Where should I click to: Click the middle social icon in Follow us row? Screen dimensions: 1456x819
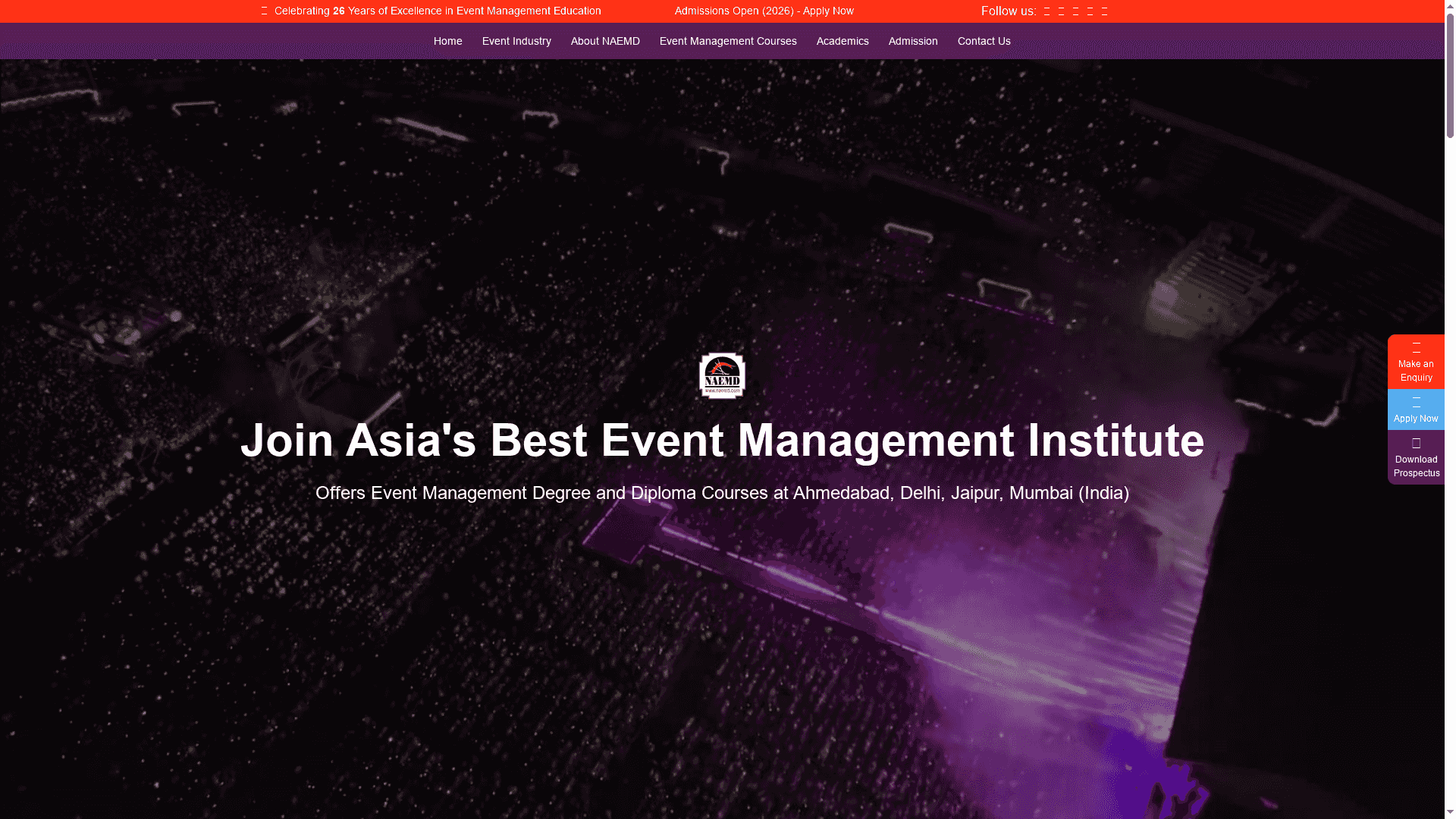click(x=1075, y=11)
